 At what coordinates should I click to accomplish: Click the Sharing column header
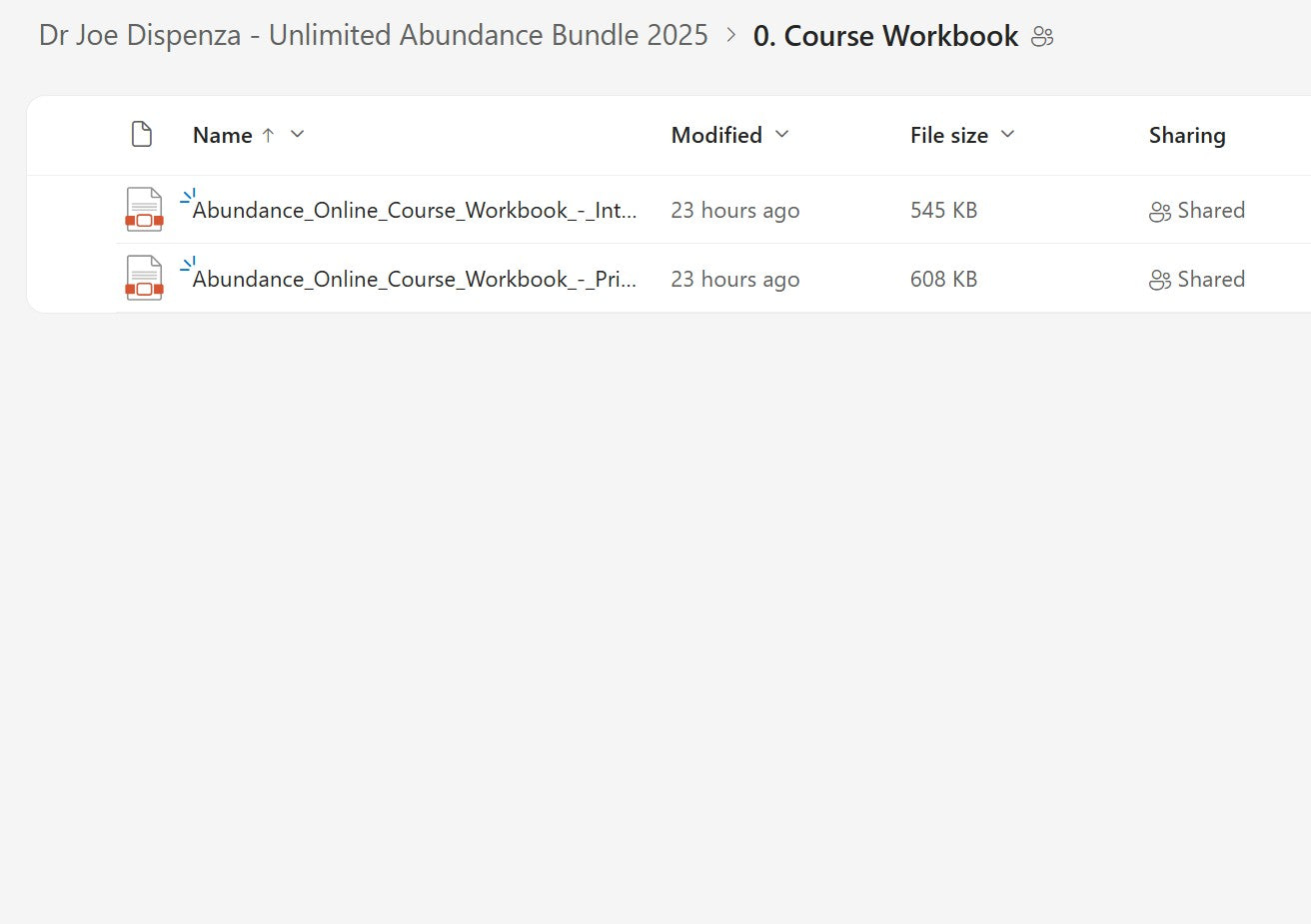tap(1186, 135)
